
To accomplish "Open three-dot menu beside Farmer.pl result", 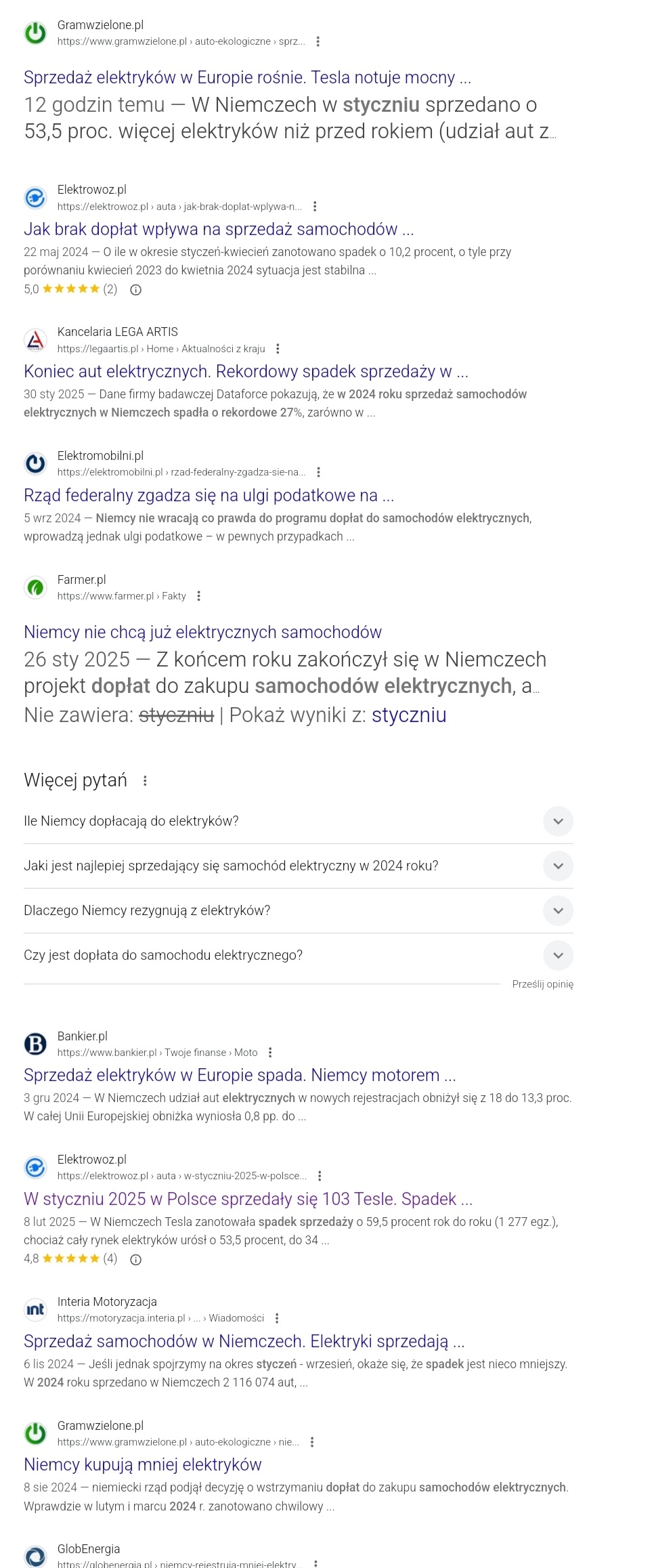I will point(198,596).
